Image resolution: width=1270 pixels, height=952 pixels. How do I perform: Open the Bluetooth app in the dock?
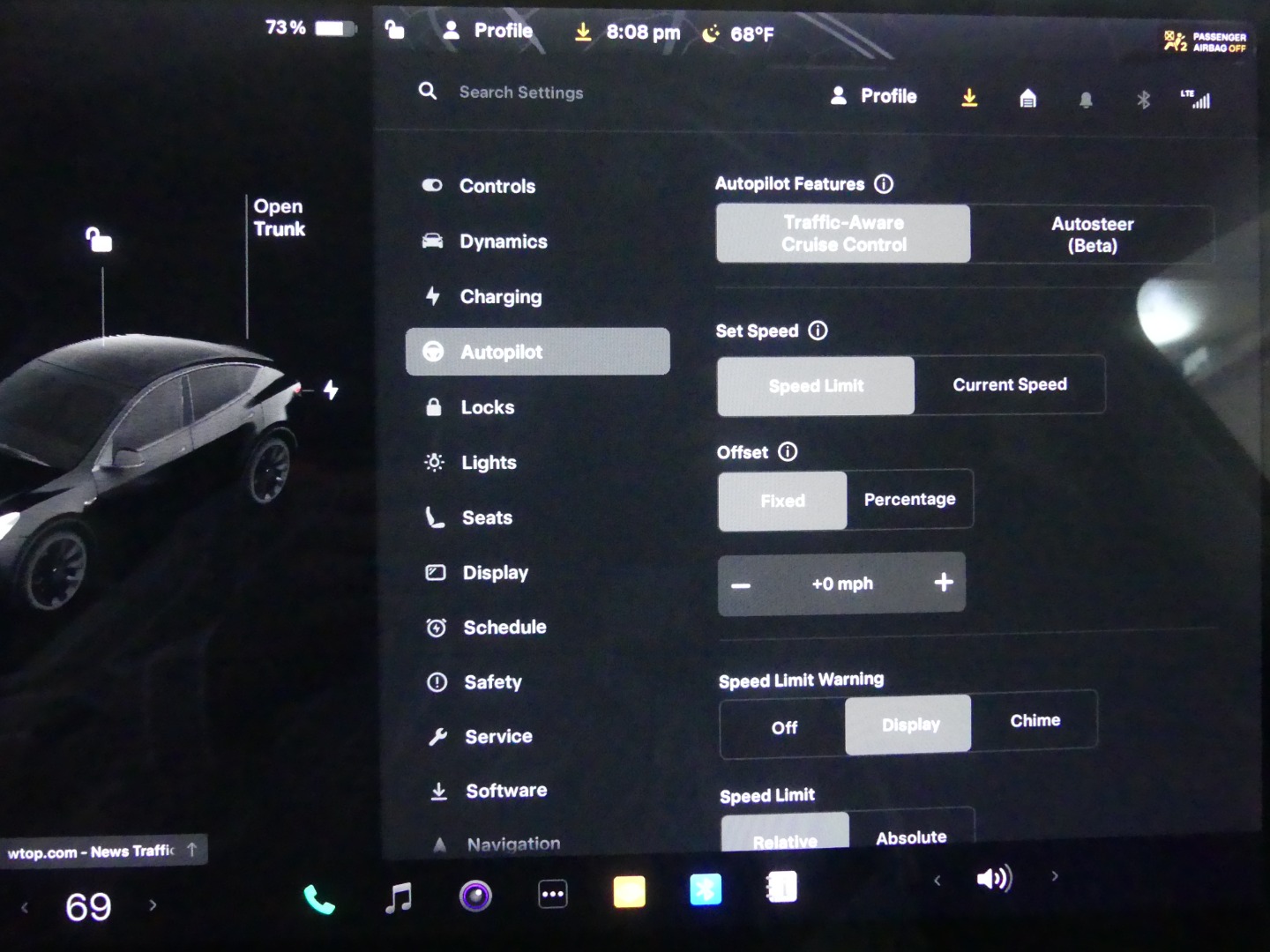point(706,889)
